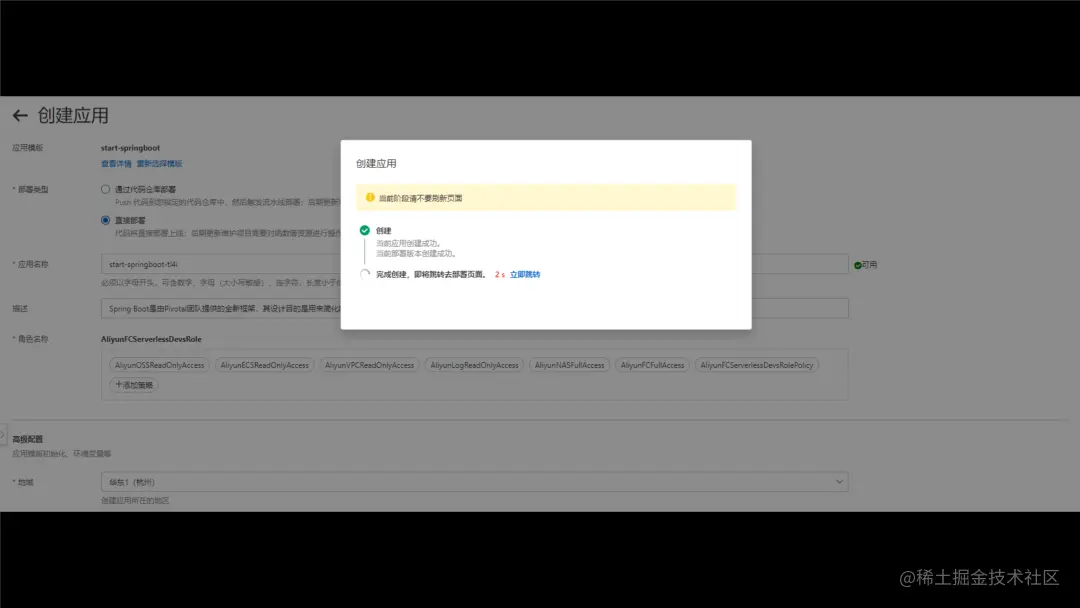
Task: Click the 当前部署版本创建成功 status line
Action: pyautogui.click(x=416, y=254)
